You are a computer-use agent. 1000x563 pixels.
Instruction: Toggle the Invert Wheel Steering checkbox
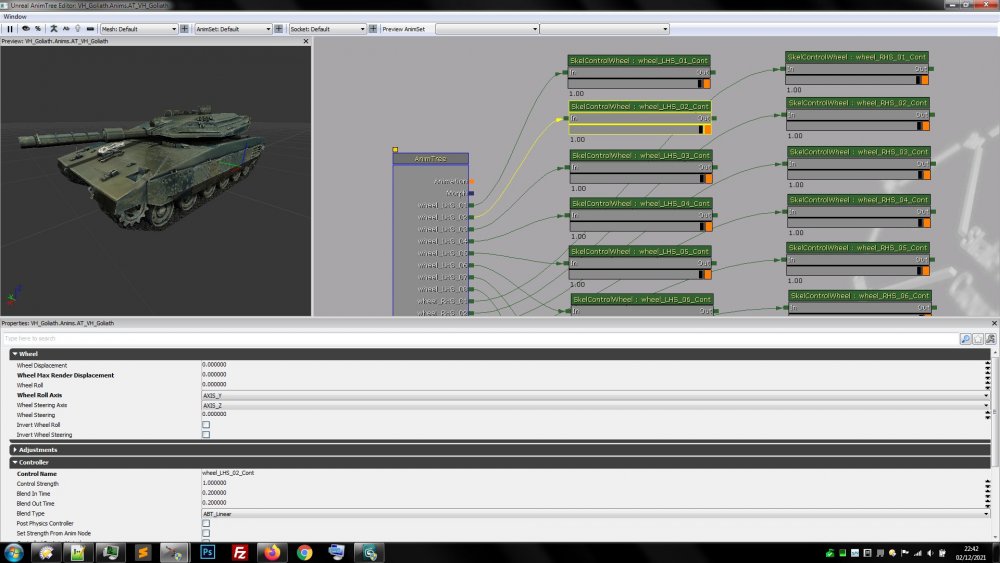pyautogui.click(x=206, y=435)
